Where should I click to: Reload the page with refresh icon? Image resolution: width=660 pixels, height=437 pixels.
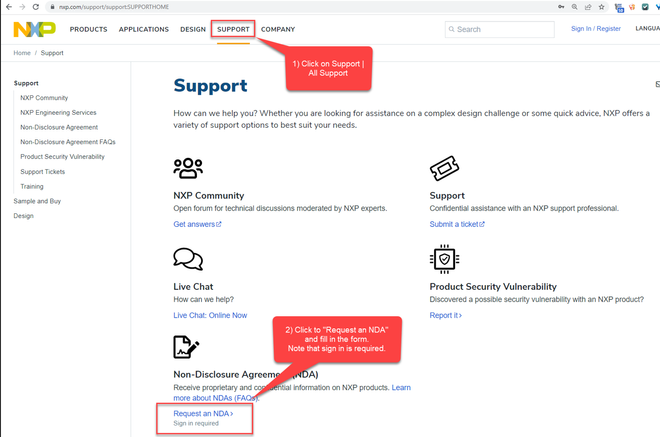pyautogui.click(x=36, y=7)
